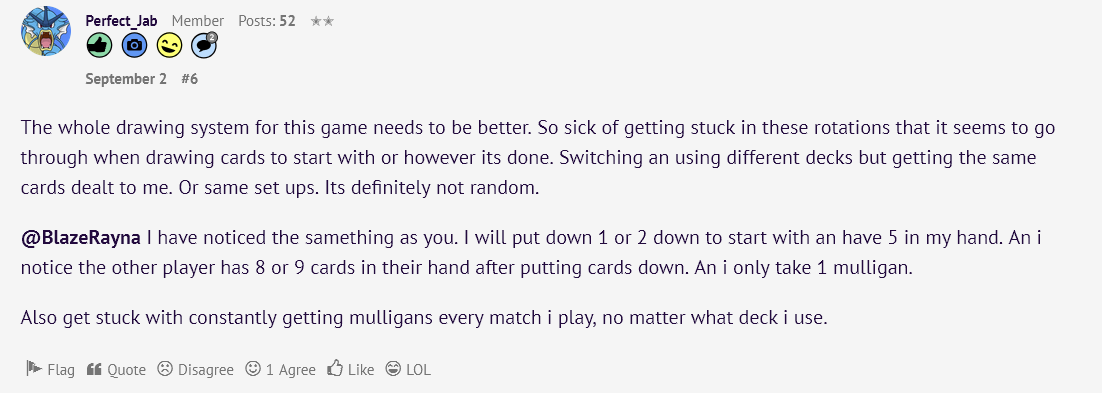React with LOL
This screenshot has width=1102, height=393.
pyautogui.click(x=408, y=369)
